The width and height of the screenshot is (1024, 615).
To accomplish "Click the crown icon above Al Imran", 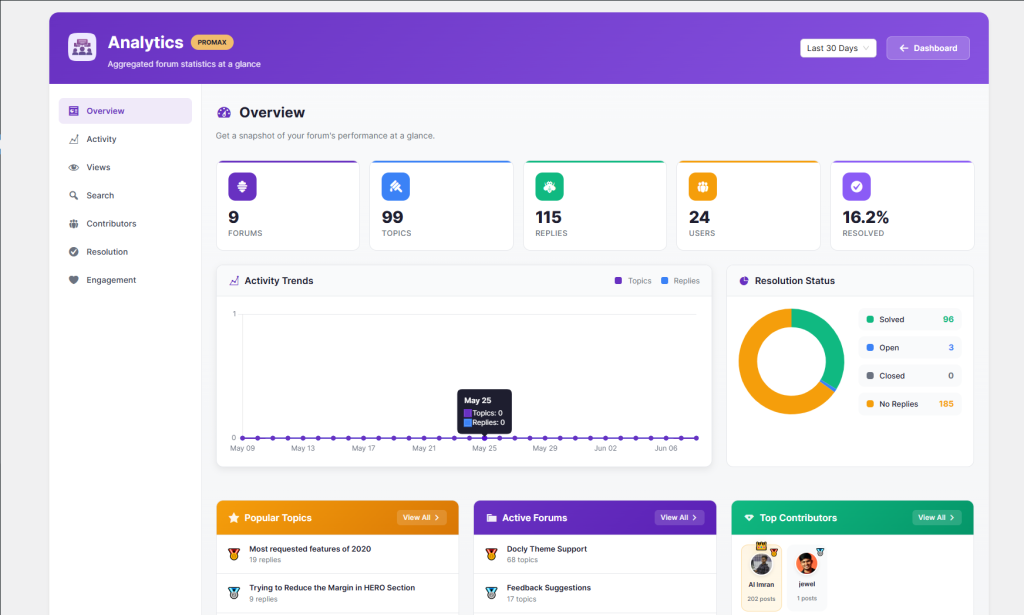I will [x=761, y=545].
